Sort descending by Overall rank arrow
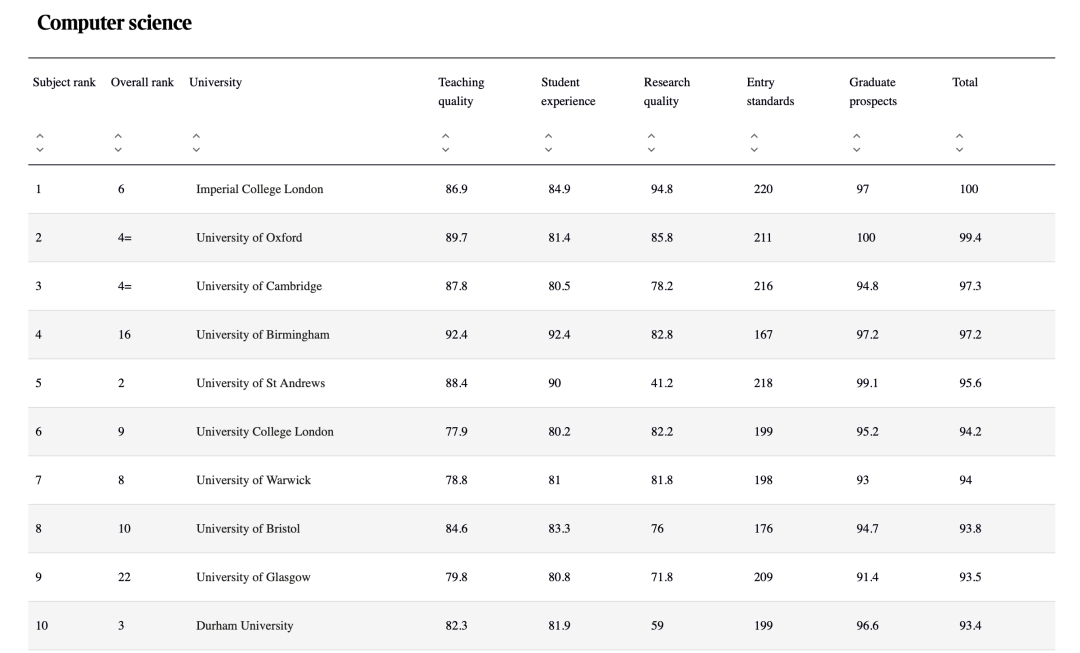 [x=118, y=150]
